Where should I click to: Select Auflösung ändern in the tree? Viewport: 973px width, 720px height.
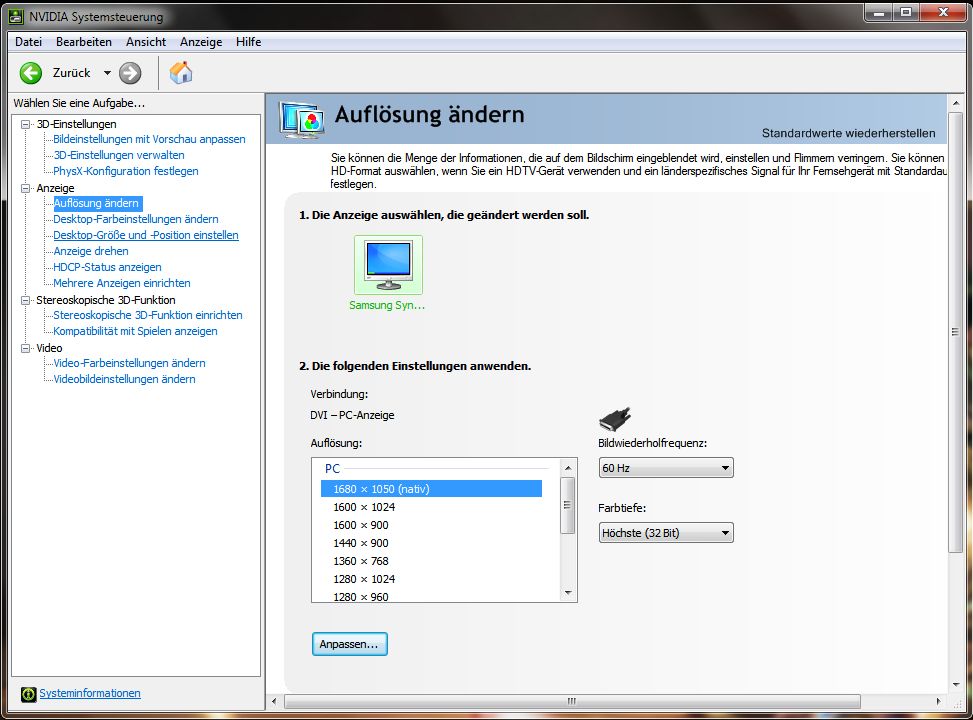point(96,203)
